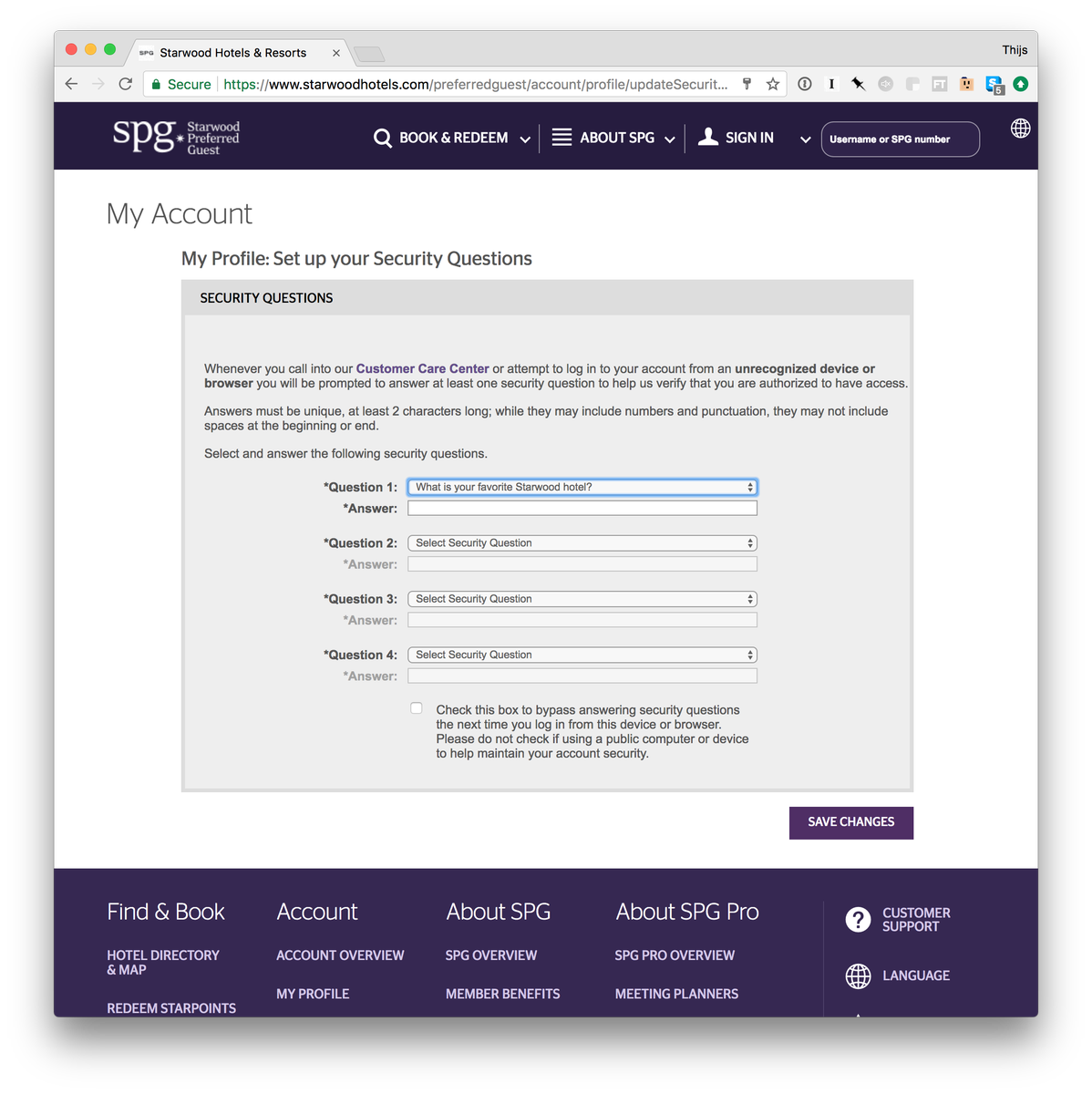Click the saved password key icon

747,84
